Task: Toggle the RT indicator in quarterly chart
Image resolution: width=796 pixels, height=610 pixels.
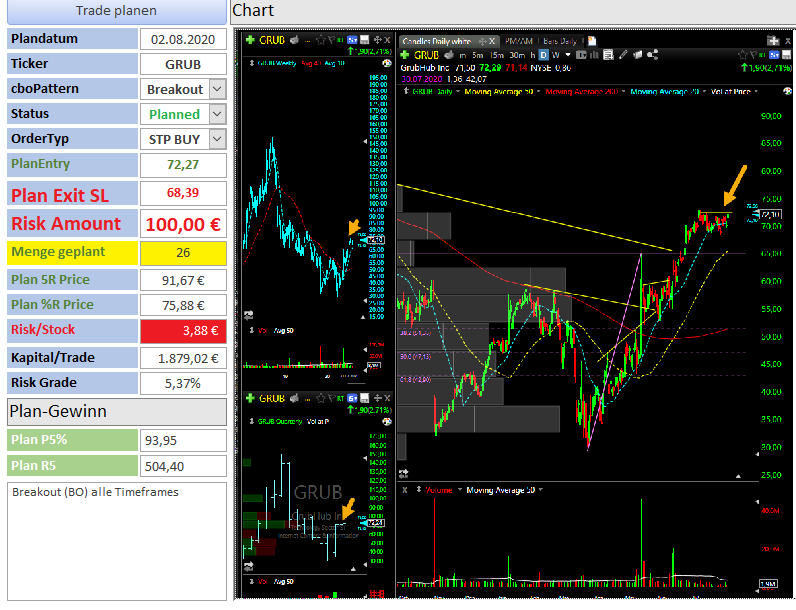Action: [x=340, y=398]
